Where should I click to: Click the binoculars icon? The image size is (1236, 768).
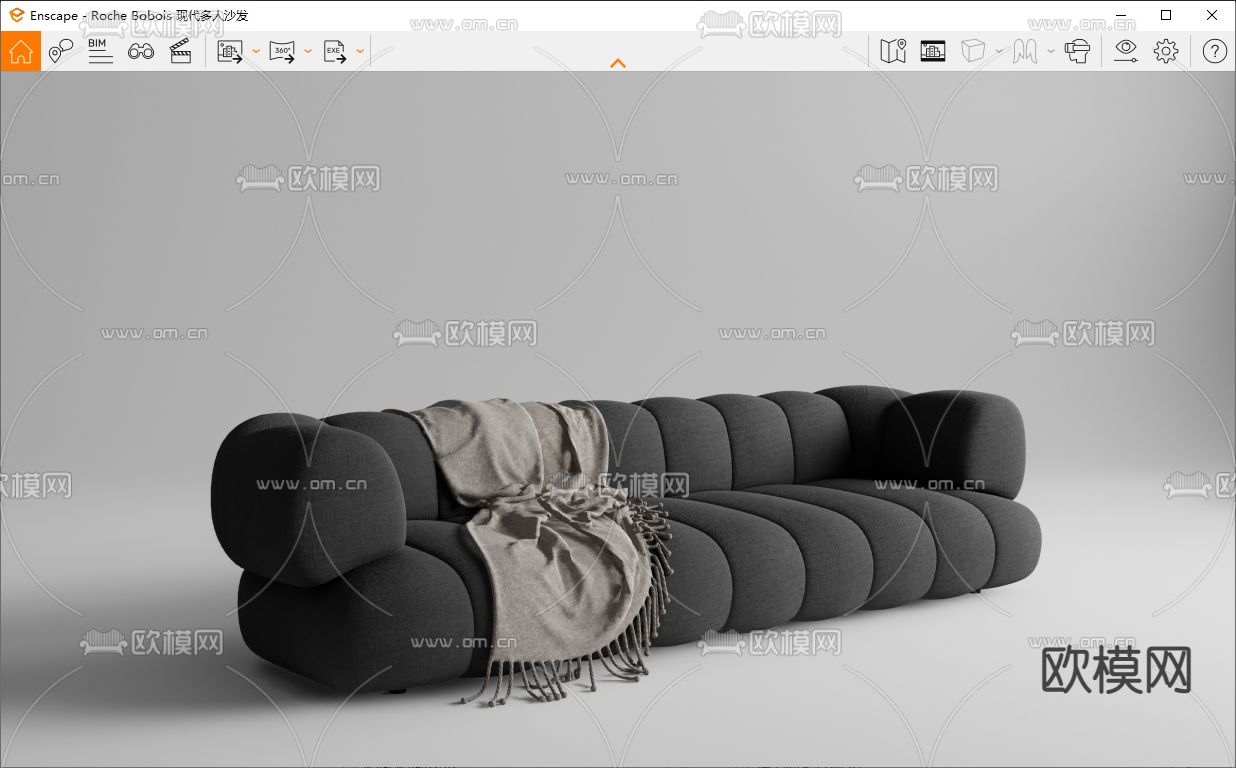[x=141, y=51]
